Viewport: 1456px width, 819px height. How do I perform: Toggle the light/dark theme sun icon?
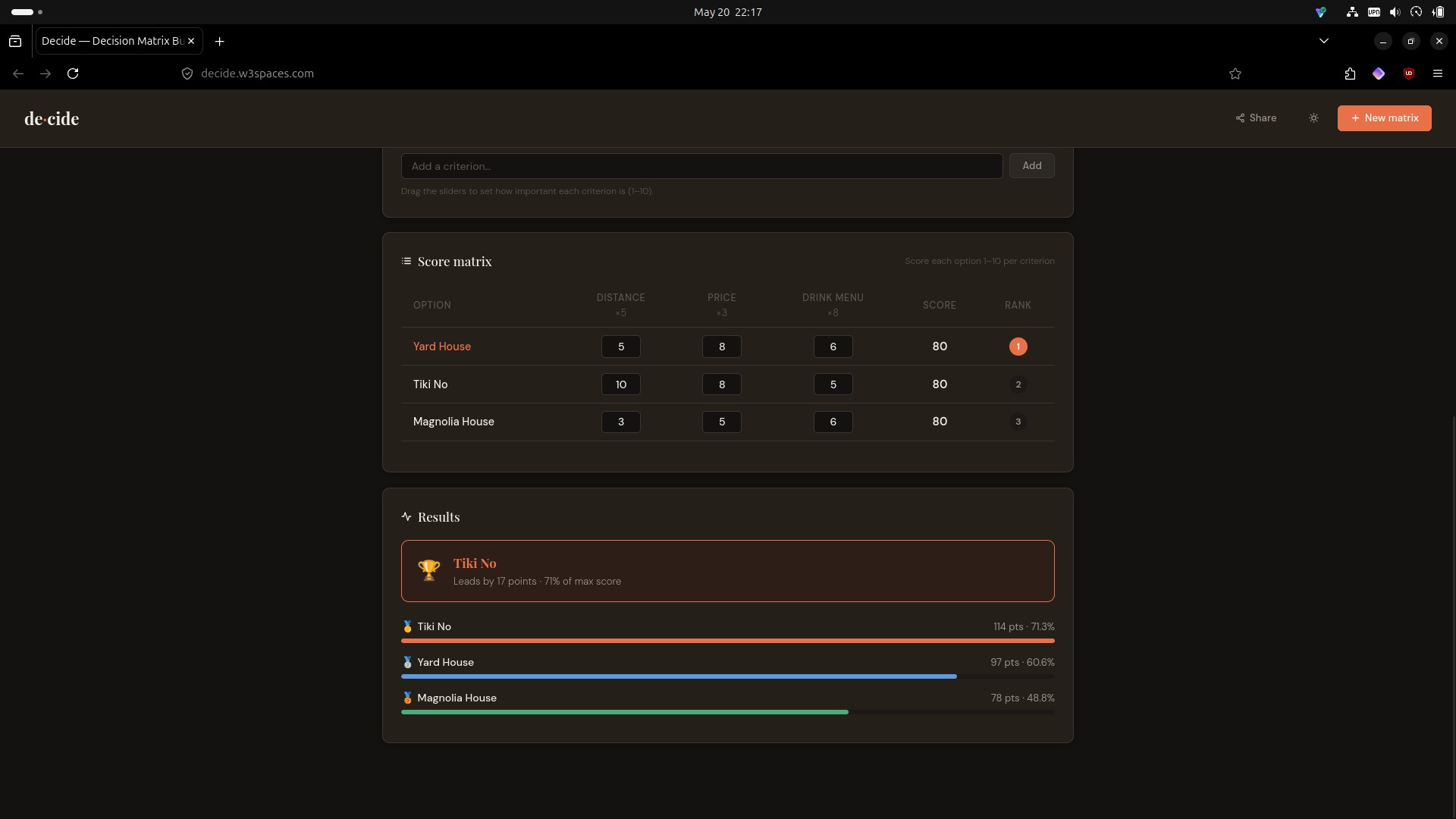[x=1313, y=118]
